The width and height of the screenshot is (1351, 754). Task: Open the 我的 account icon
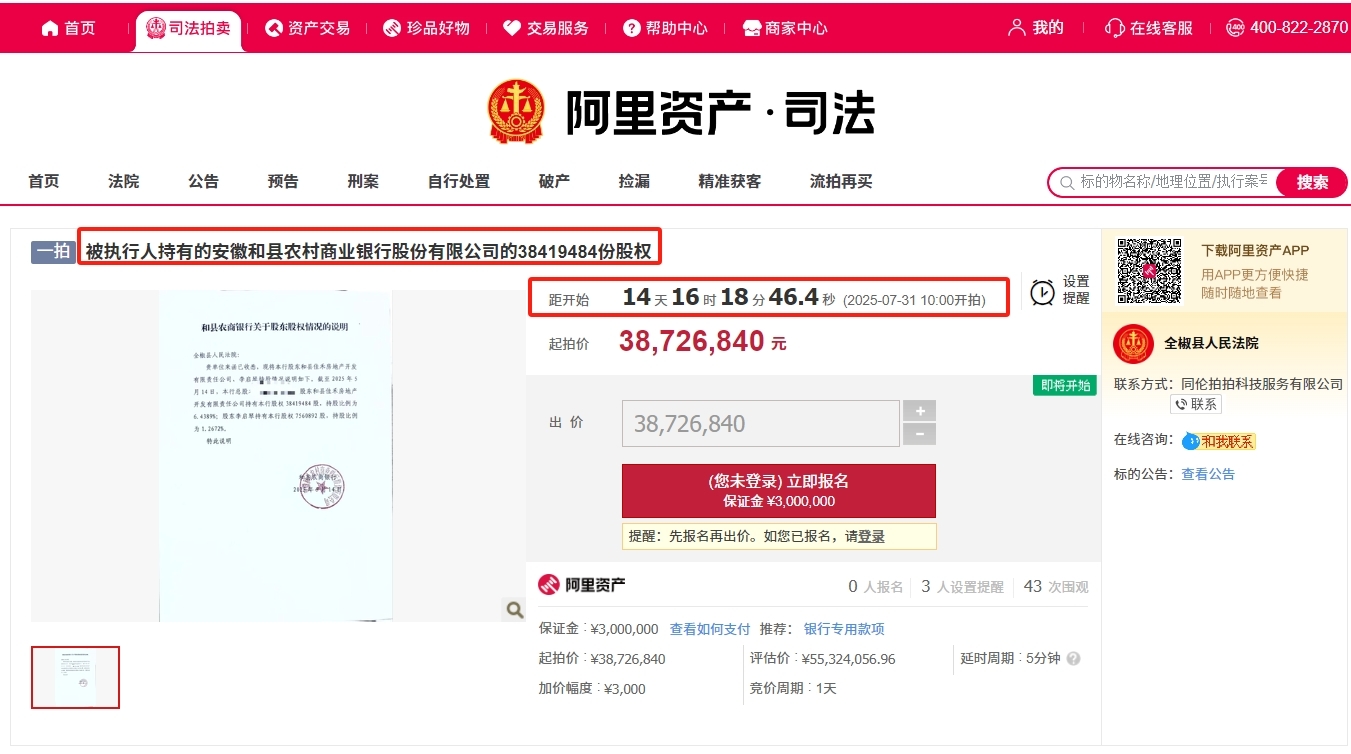click(1018, 27)
